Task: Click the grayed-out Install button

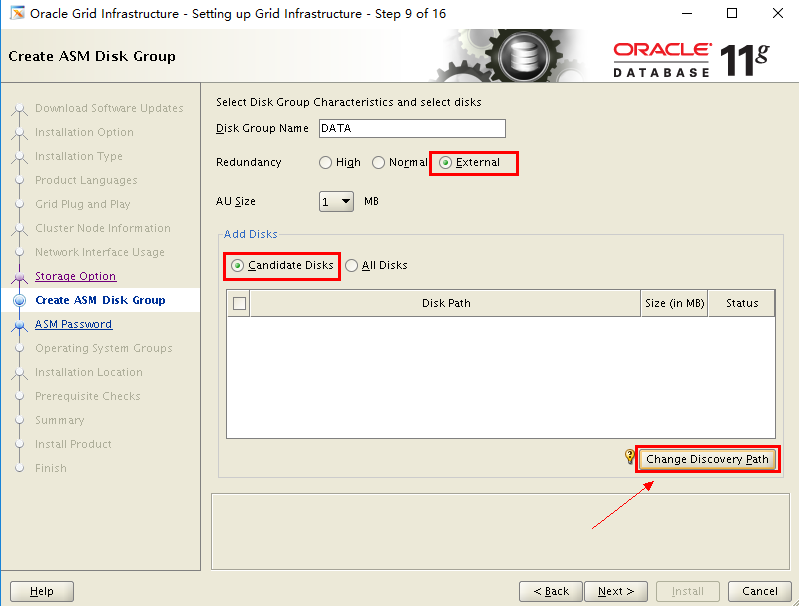Action: pos(687,591)
